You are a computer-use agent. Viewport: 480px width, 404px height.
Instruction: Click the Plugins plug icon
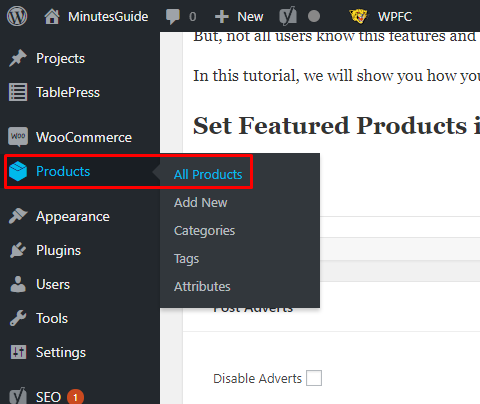[x=18, y=250]
